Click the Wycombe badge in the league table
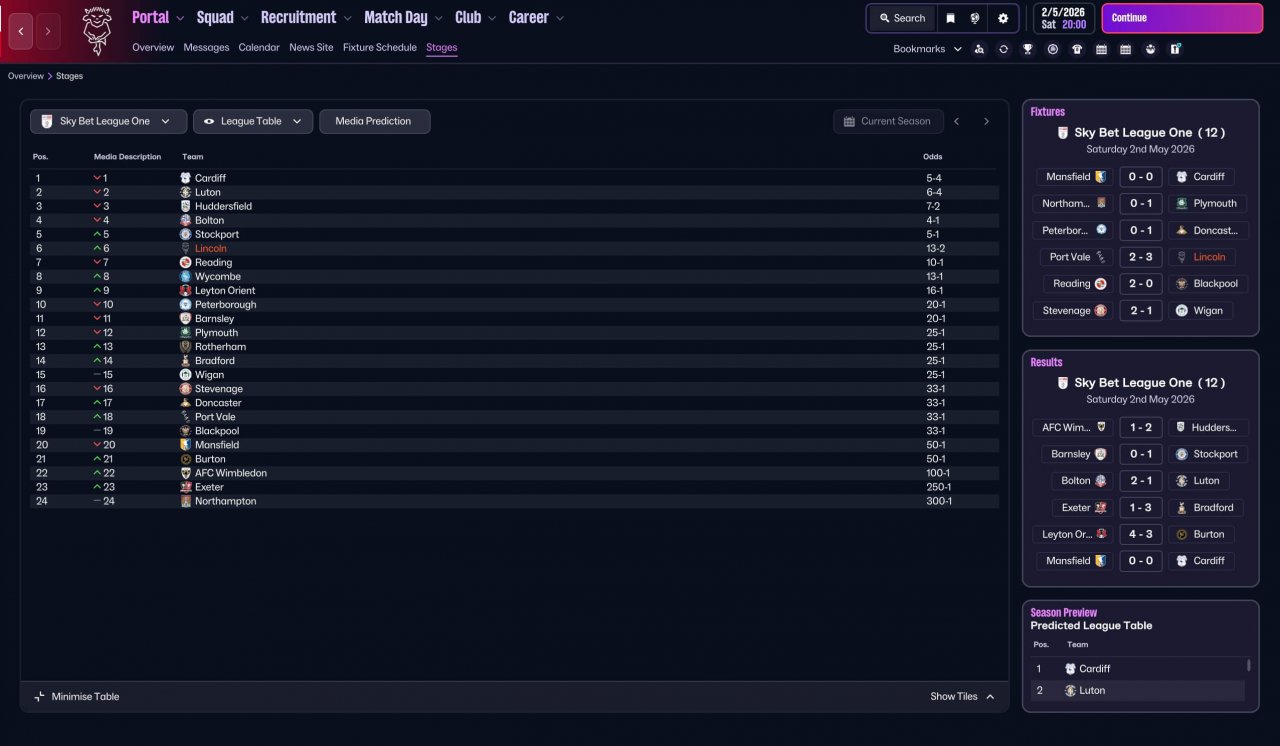 pyautogui.click(x=185, y=276)
